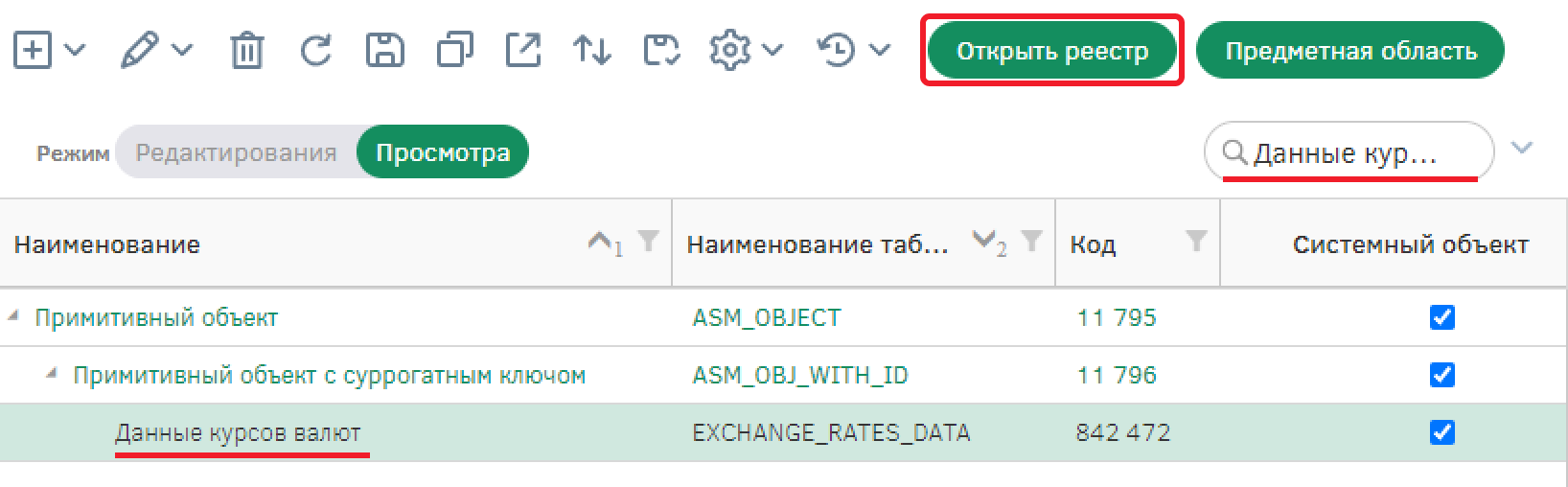Switch mode to Редактирования
Image resolution: width=1568 pixels, height=487 pixels.
point(236,152)
